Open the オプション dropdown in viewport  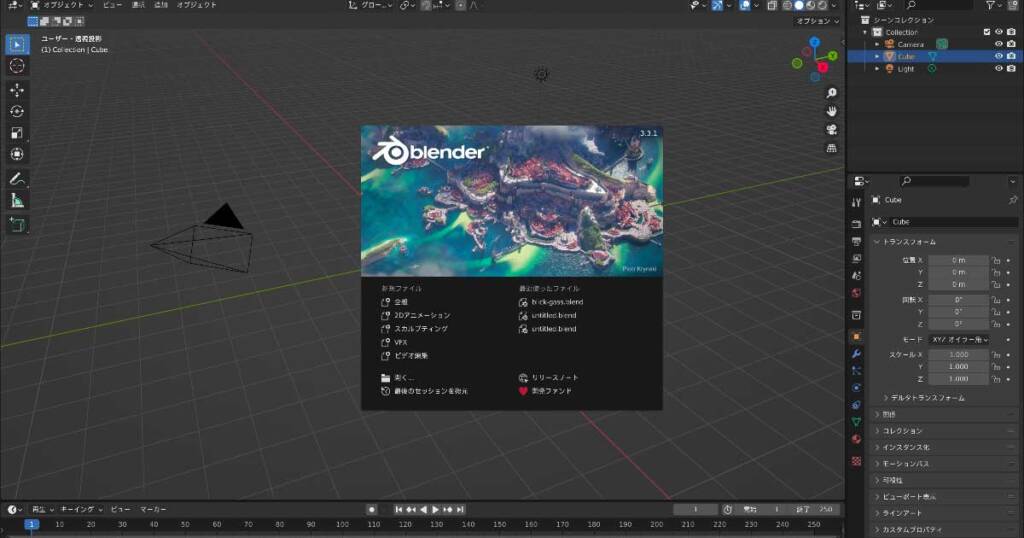tap(817, 21)
